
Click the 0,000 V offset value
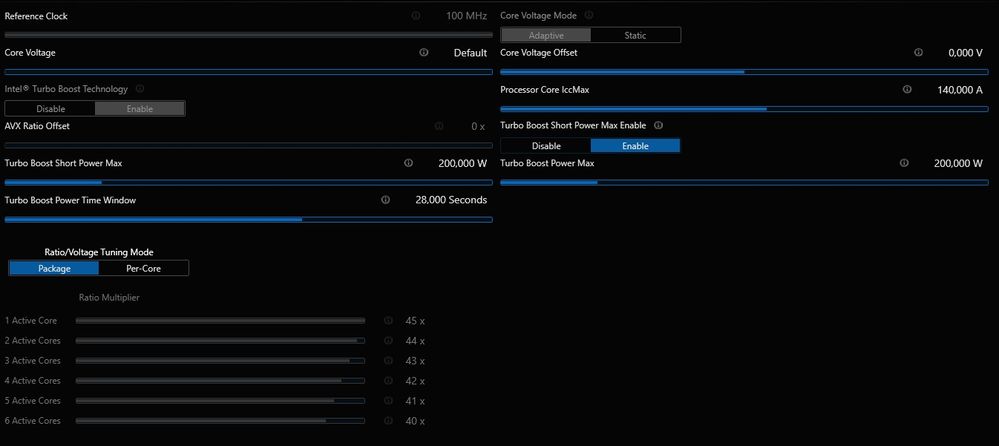[965, 53]
